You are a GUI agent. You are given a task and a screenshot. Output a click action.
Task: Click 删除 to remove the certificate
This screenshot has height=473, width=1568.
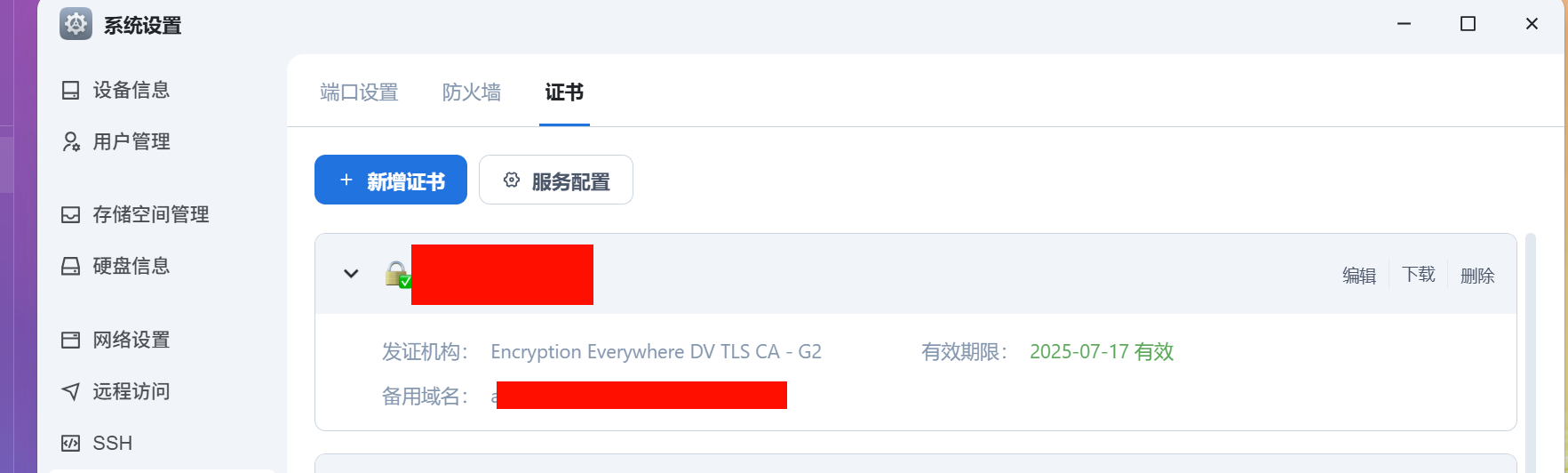click(1477, 276)
